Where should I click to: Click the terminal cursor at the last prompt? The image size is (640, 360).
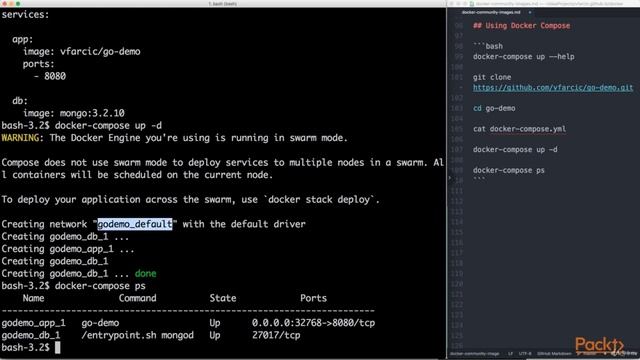(58, 347)
